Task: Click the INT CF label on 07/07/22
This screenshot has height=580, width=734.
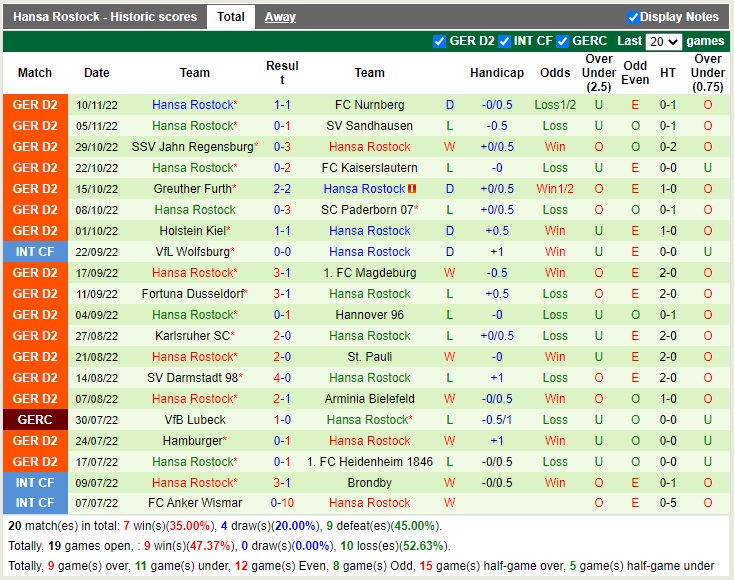Action: pyautogui.click(x=35, y=503)
